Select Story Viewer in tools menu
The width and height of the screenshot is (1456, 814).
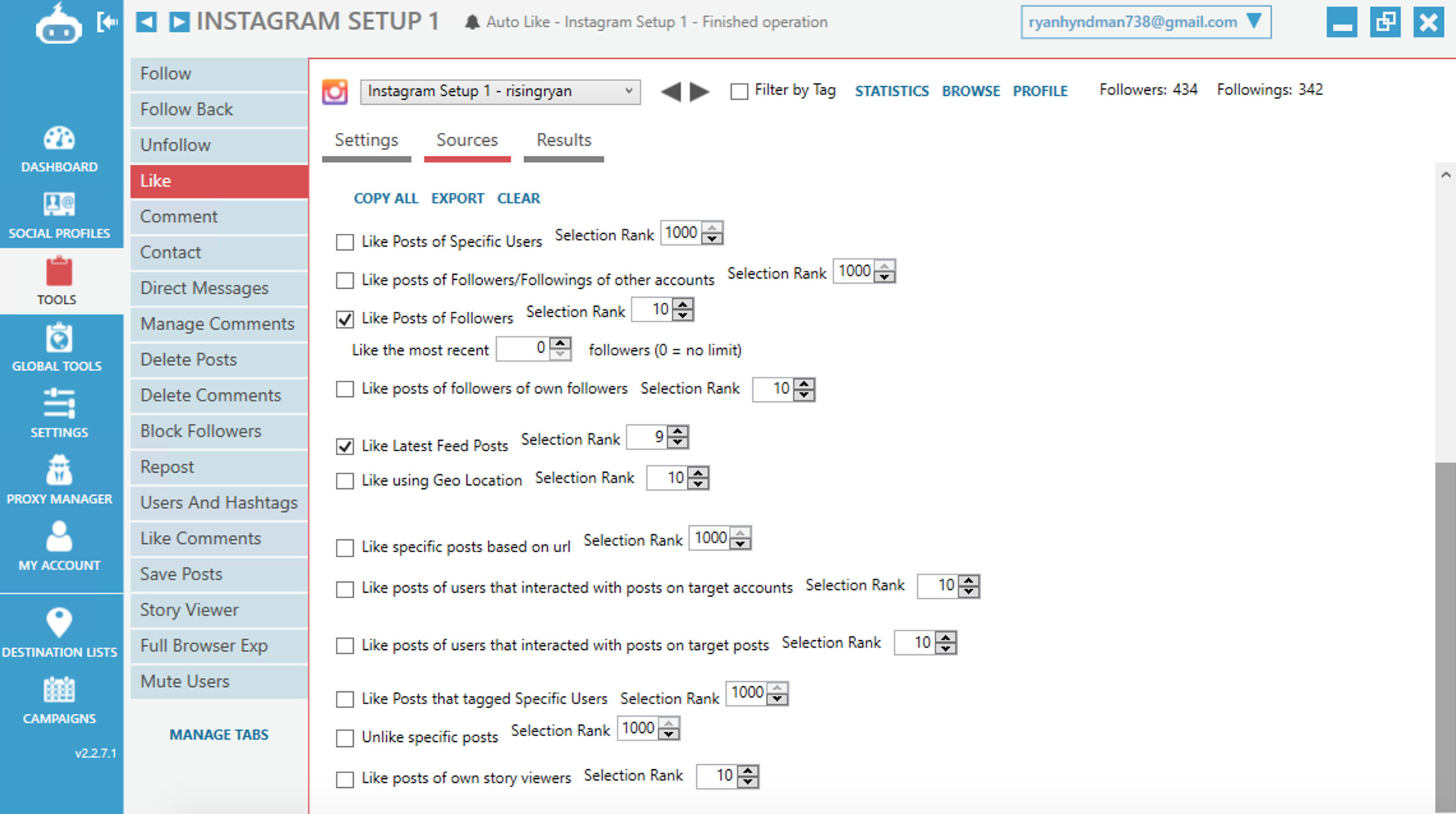(x=219, y=610)
